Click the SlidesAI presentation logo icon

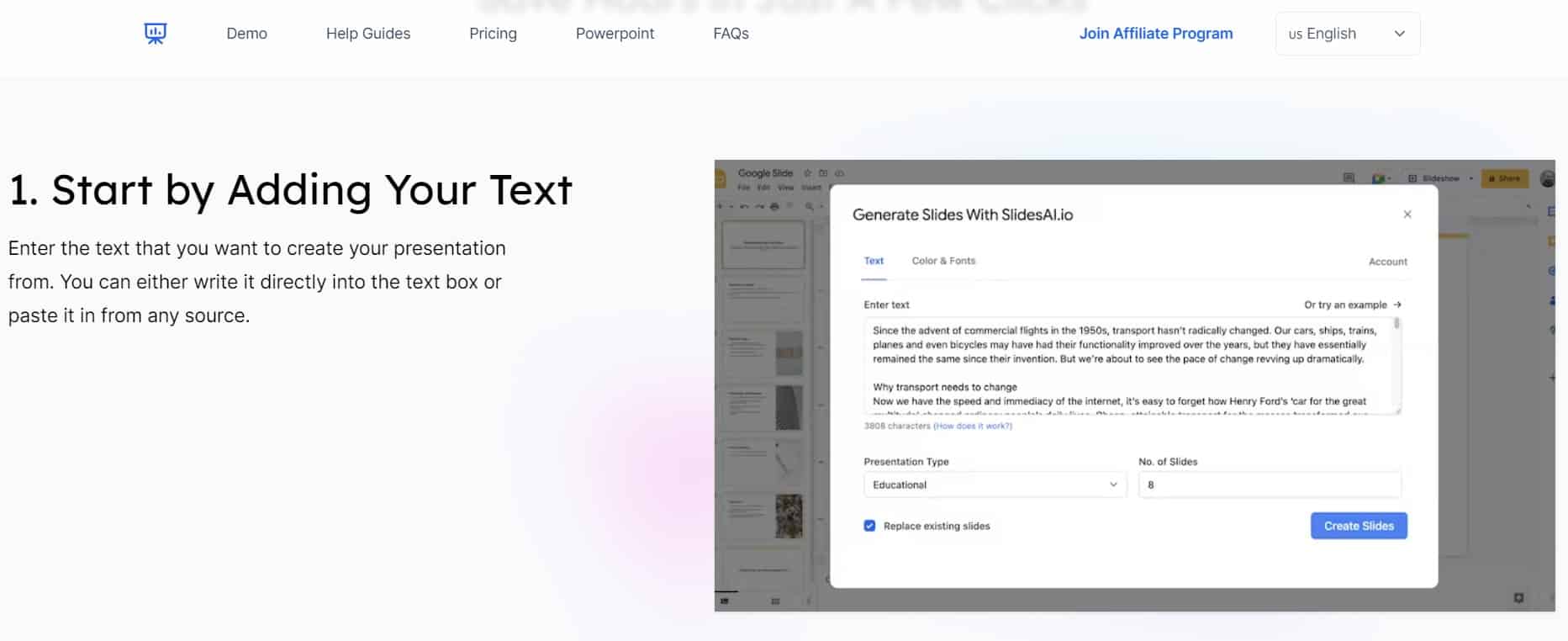click(156, 34)
